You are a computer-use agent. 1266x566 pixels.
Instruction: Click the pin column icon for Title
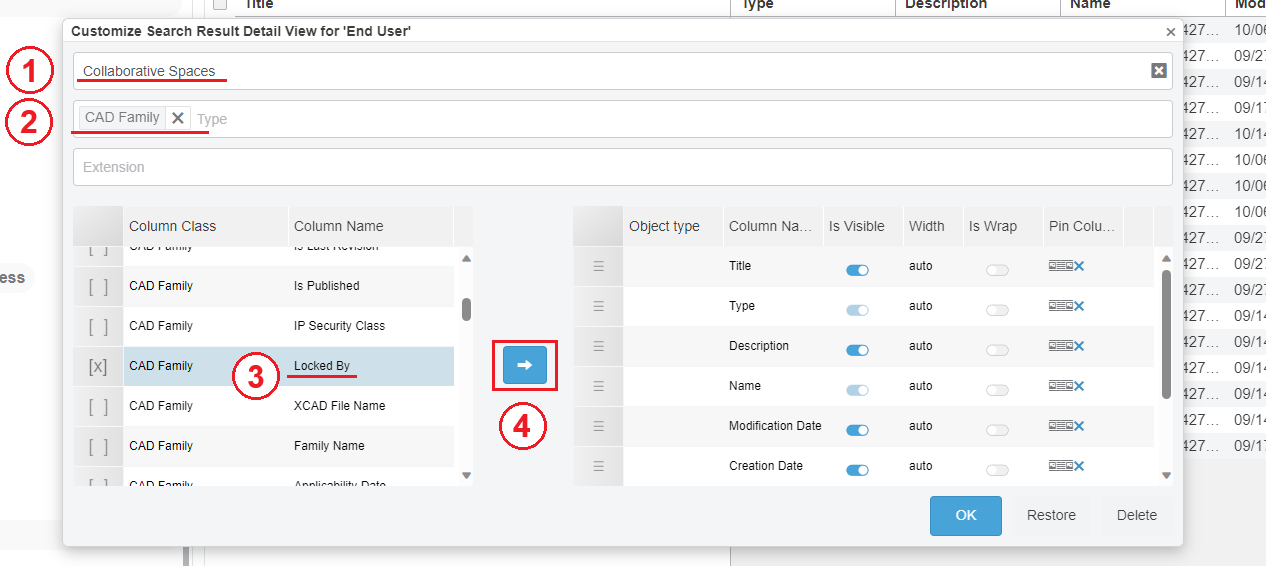tap(1060, 266)
